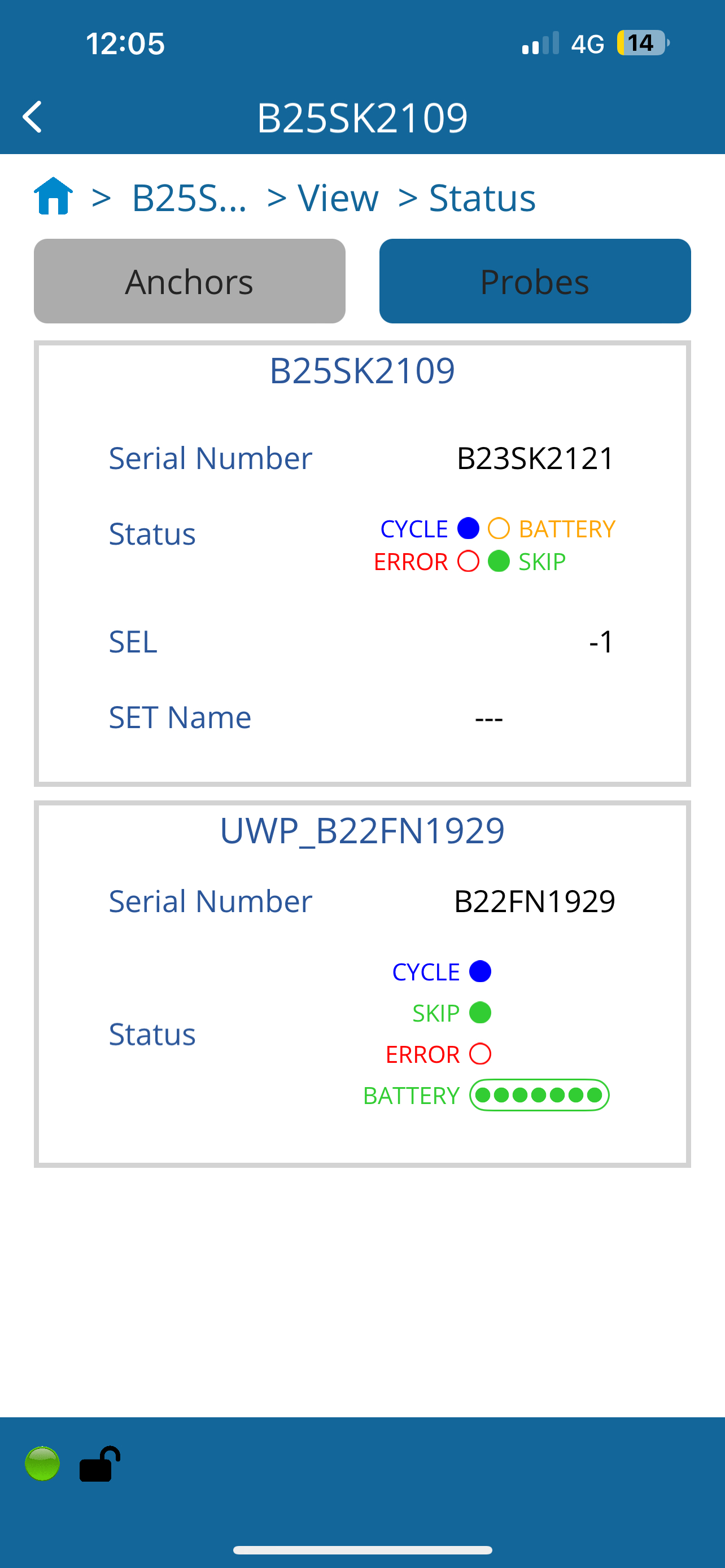Select the UWP_B22FN1929 card title
725x1568 pixels.
point(362,830)
